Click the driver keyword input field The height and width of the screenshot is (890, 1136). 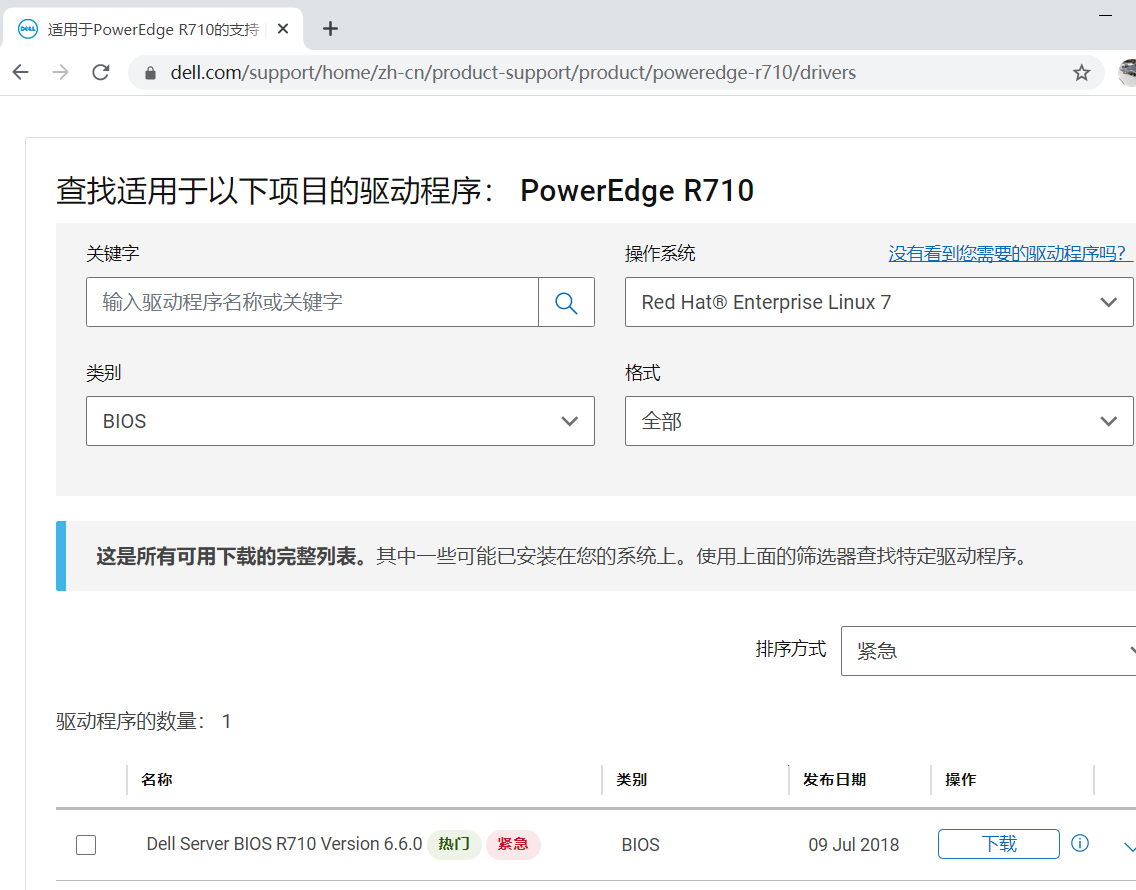[x=312, y=302]
